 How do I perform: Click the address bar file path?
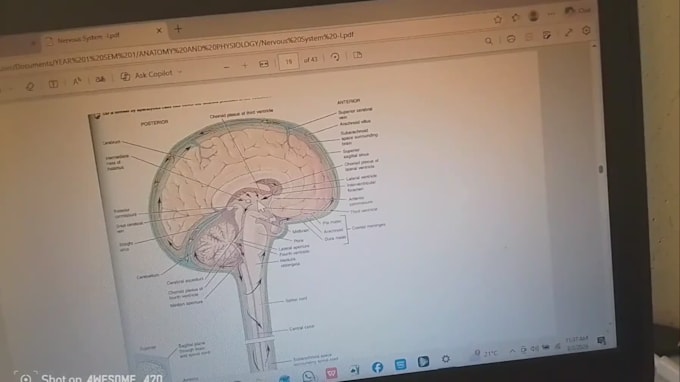(178, 51)
